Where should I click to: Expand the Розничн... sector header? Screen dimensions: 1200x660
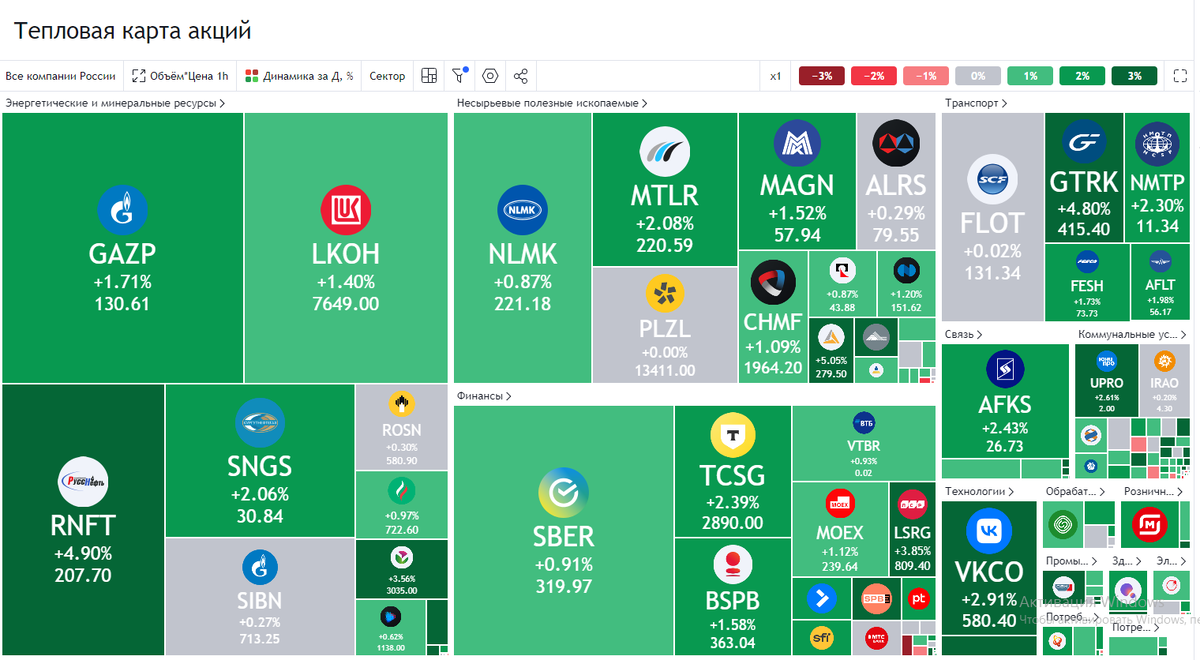1152,492
